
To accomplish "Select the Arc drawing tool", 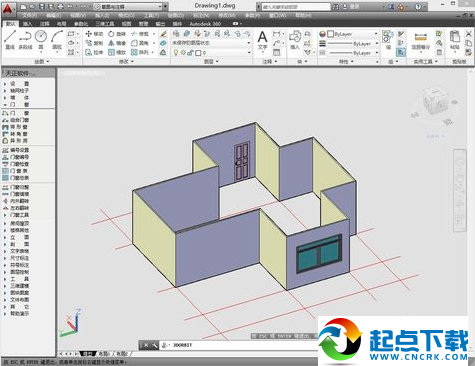I will [x=57, y=39].
